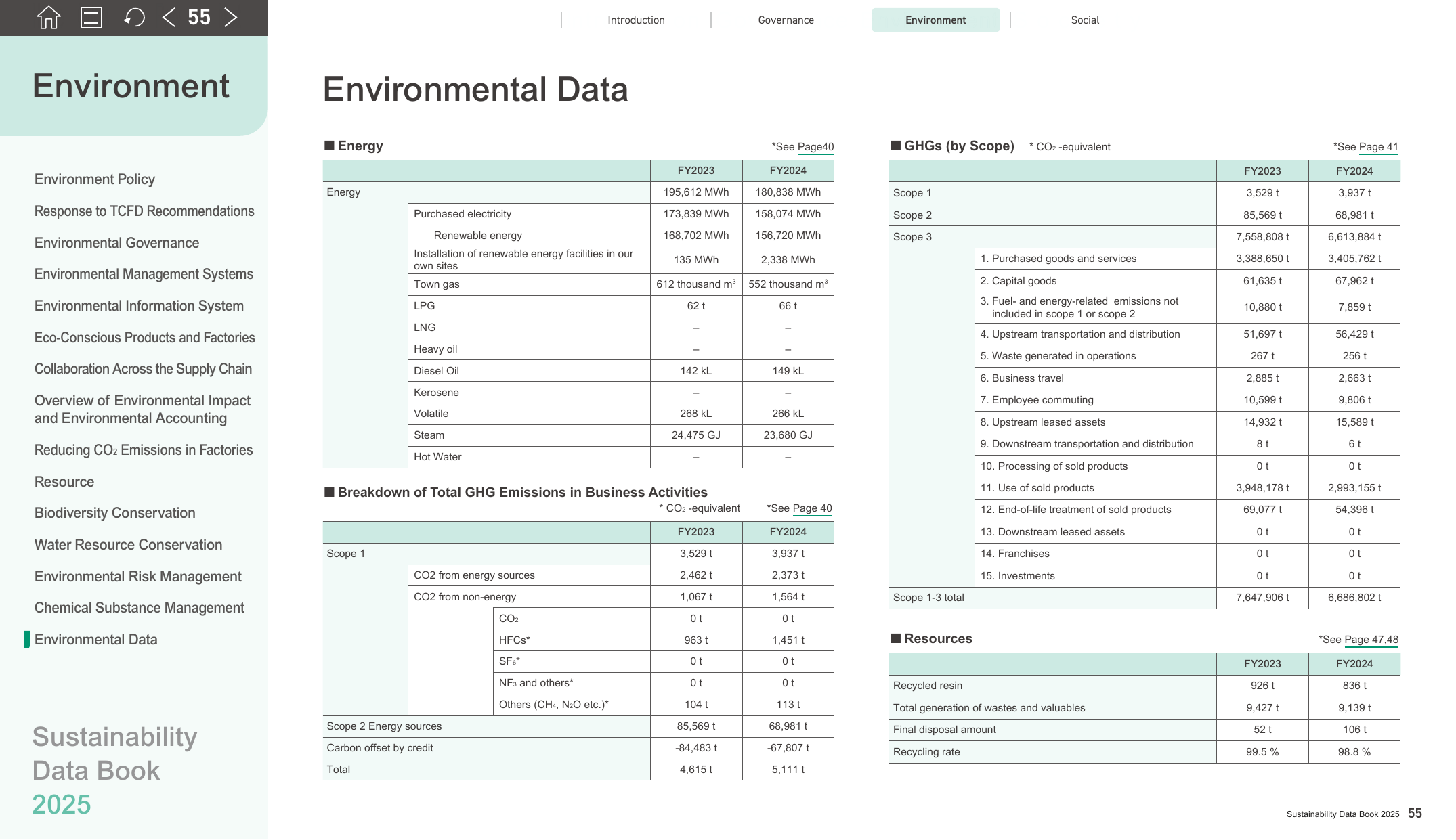Click the page number 55 in top bar
This screenshot has height=840, width=1456.
click(199, 18)
